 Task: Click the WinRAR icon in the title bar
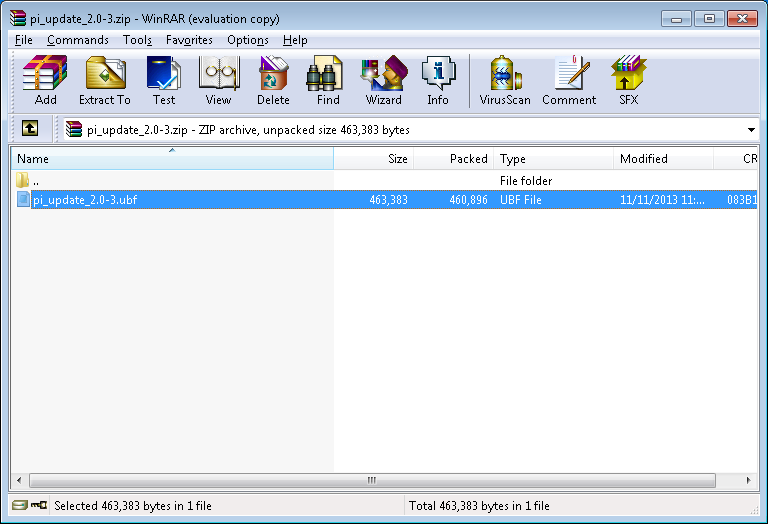(18, 18)
